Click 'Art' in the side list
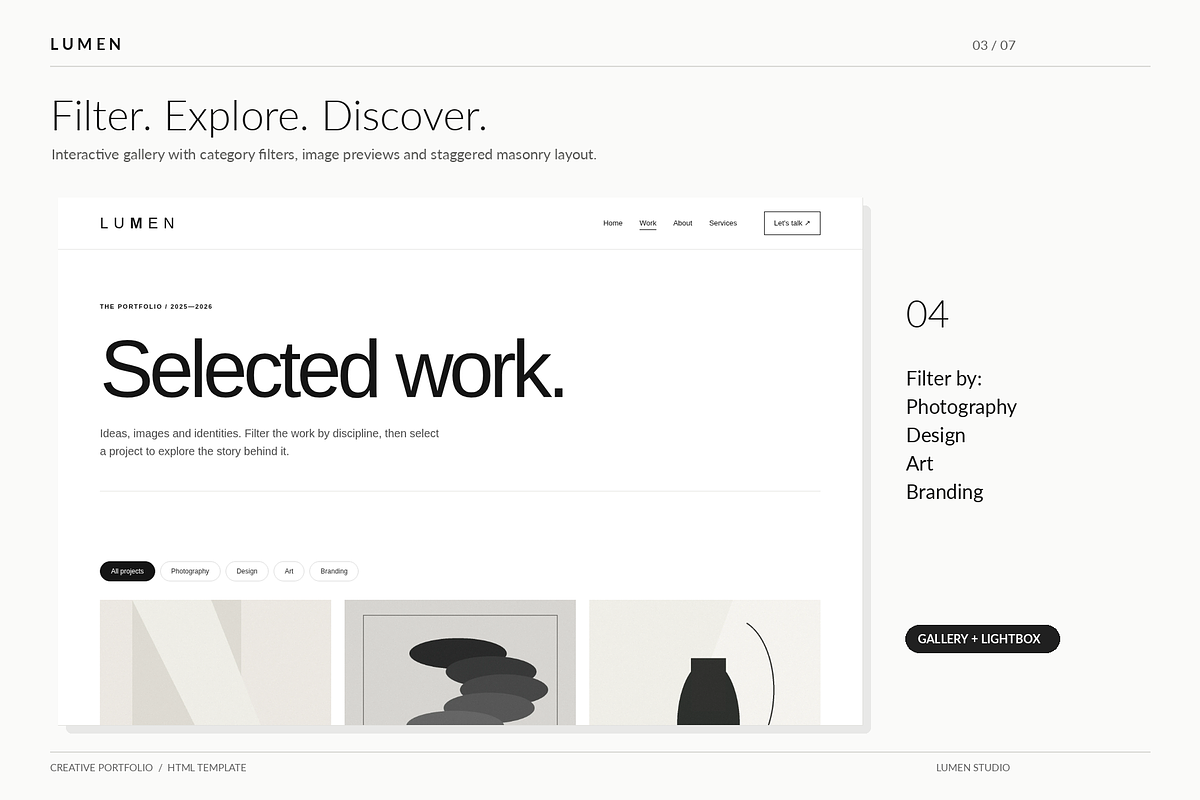This screenshot has width=1200, height=800. (919, 463)
